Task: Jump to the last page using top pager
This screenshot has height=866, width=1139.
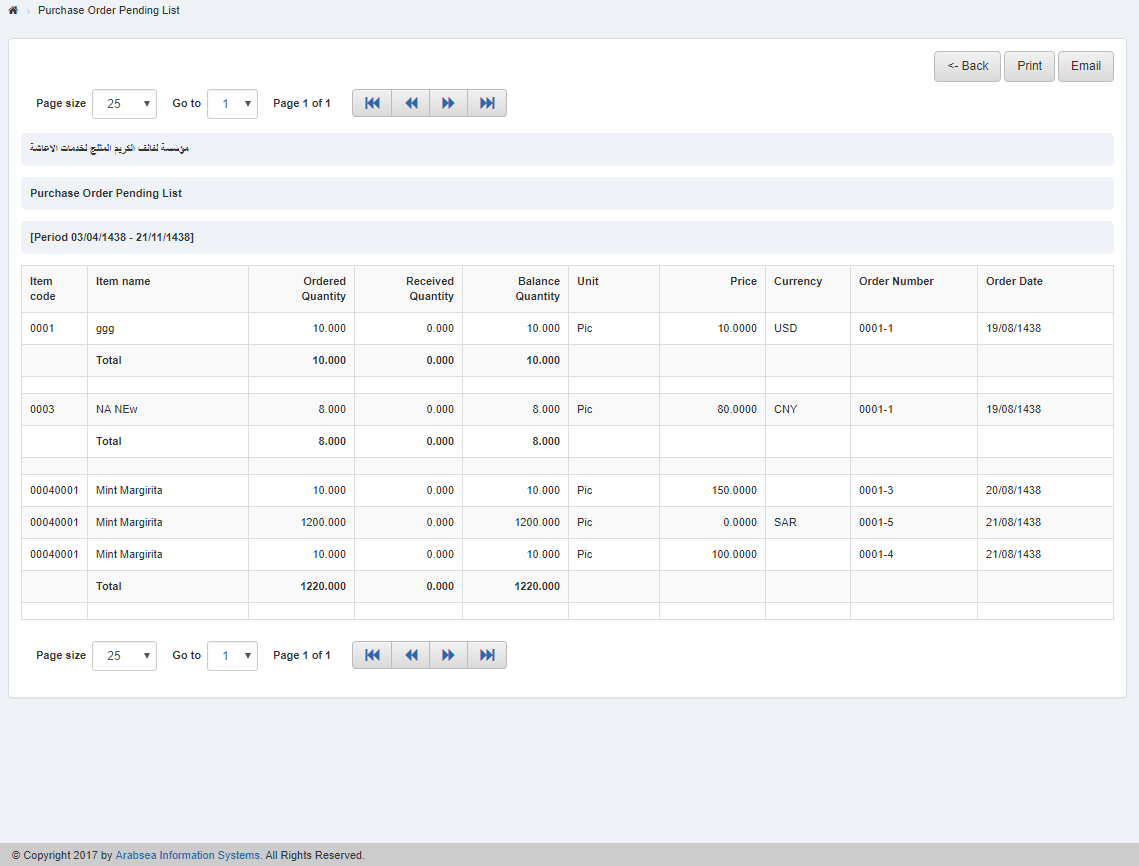Action: (x=486, y=102)
